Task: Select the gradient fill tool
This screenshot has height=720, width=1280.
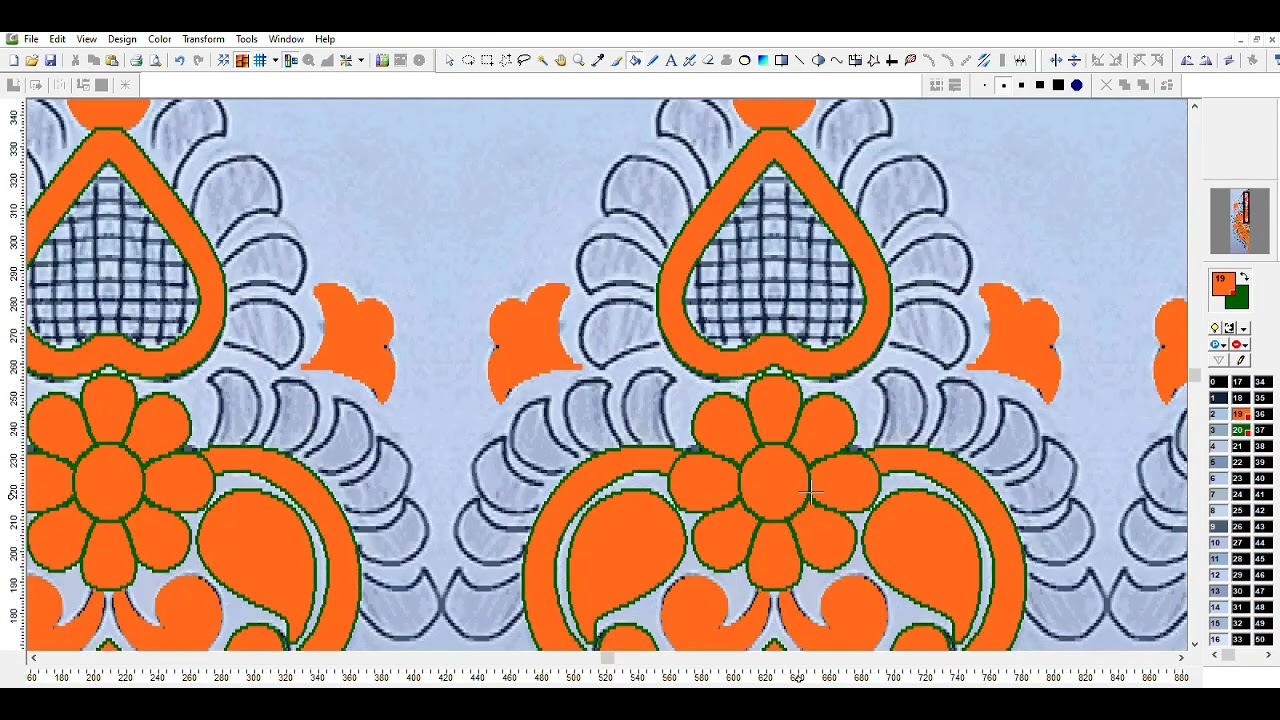Action: click(763, 61)
